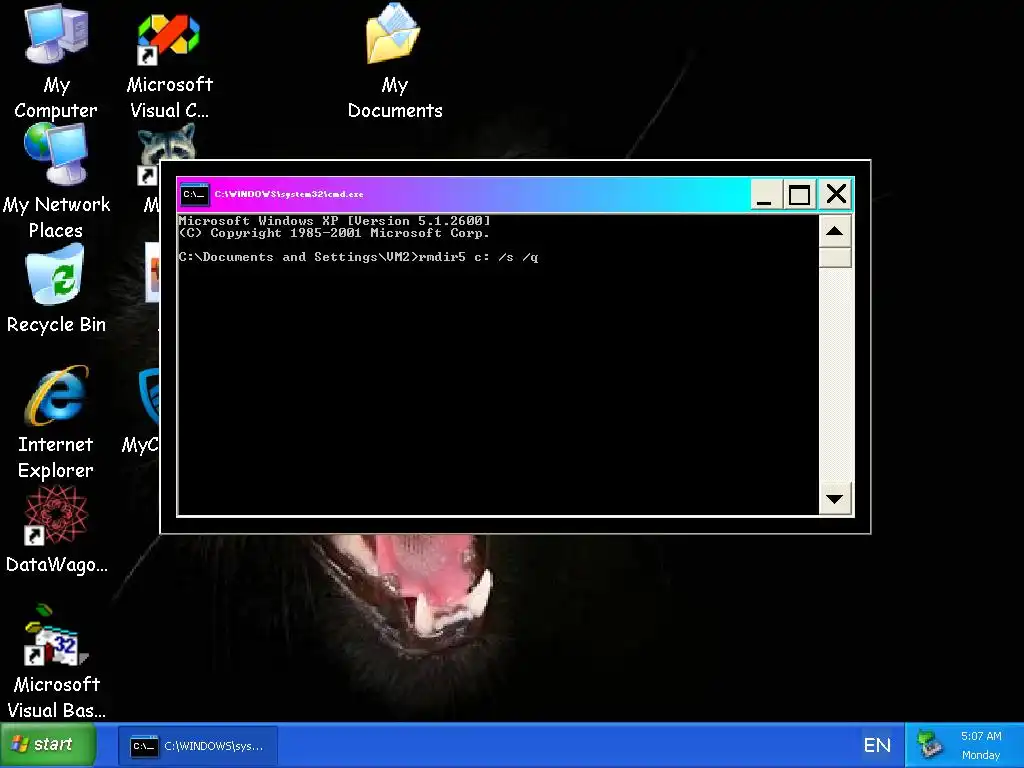Open Microsoft Visual C++ shortcut
Screen dimensions: 1024x768
(169, 65)
